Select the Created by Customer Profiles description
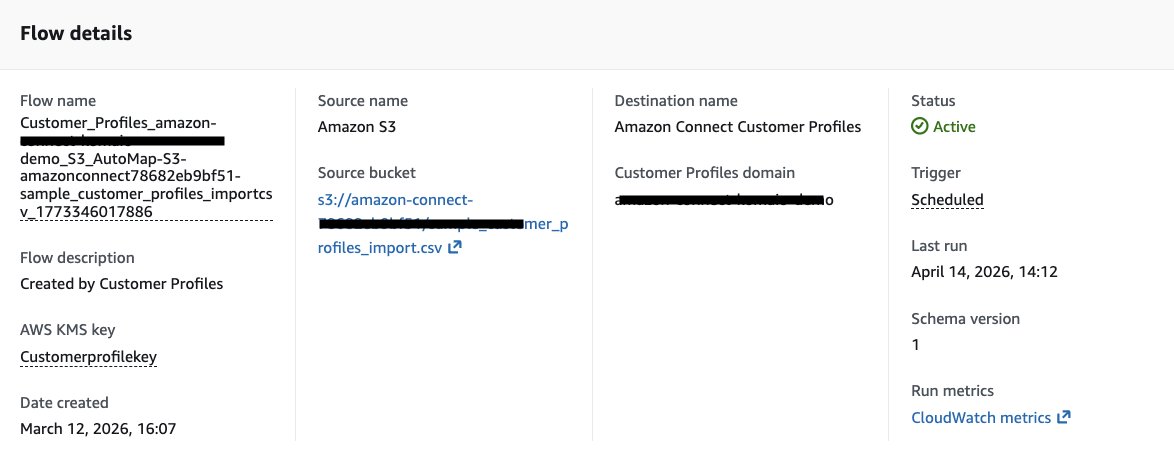This screenshot has height=461, width=1174. 121,284
